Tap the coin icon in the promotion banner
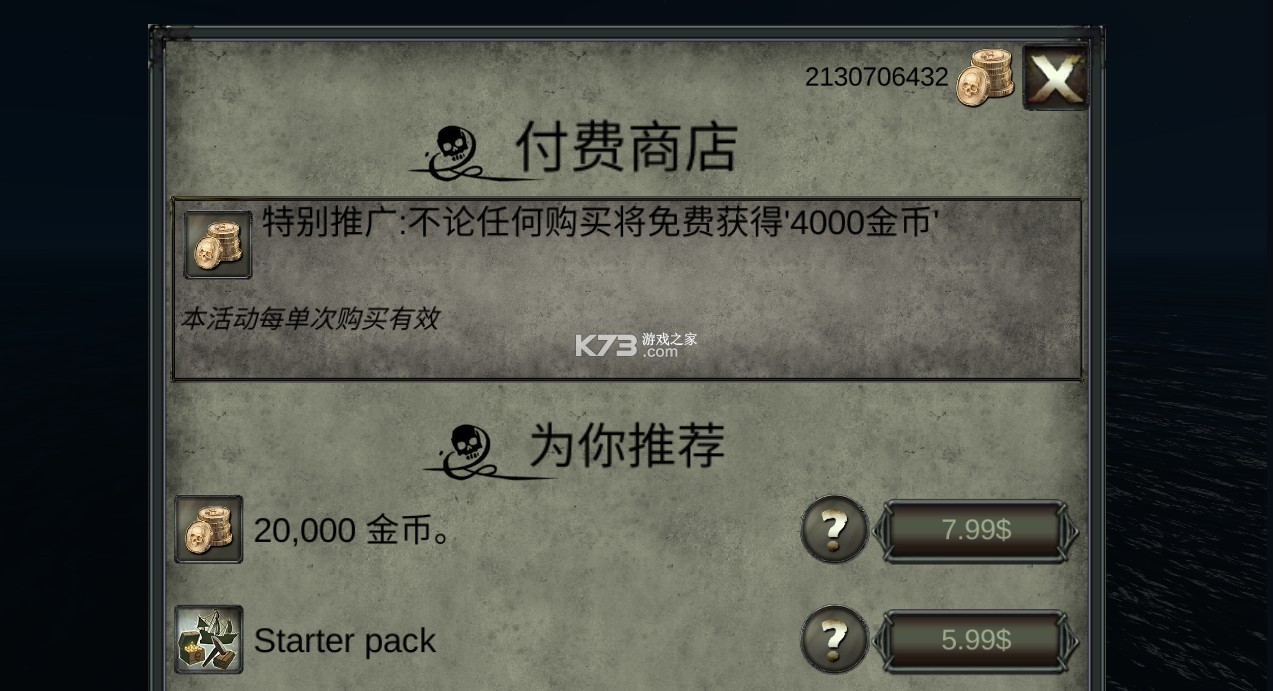The image size is (1273, 691). click(218, 245)
